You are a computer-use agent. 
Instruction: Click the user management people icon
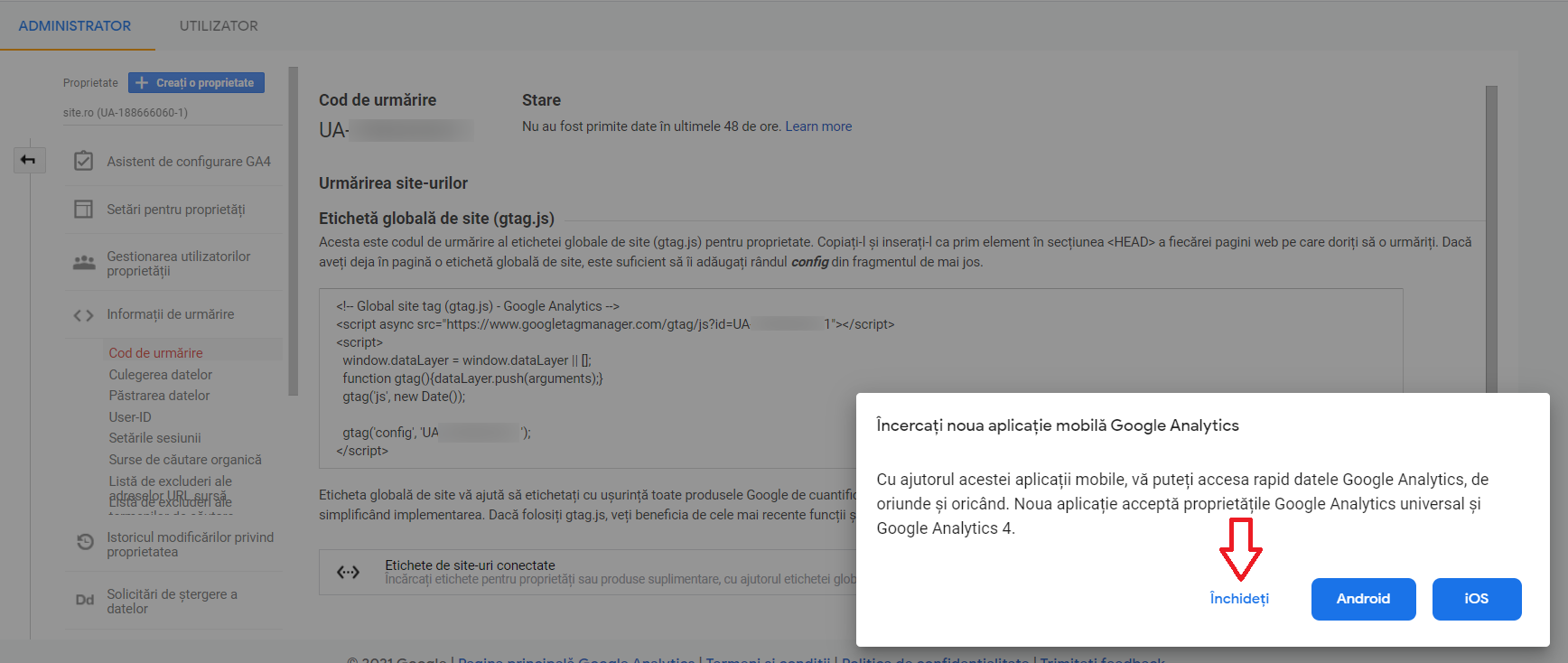(x=84, y=263)
